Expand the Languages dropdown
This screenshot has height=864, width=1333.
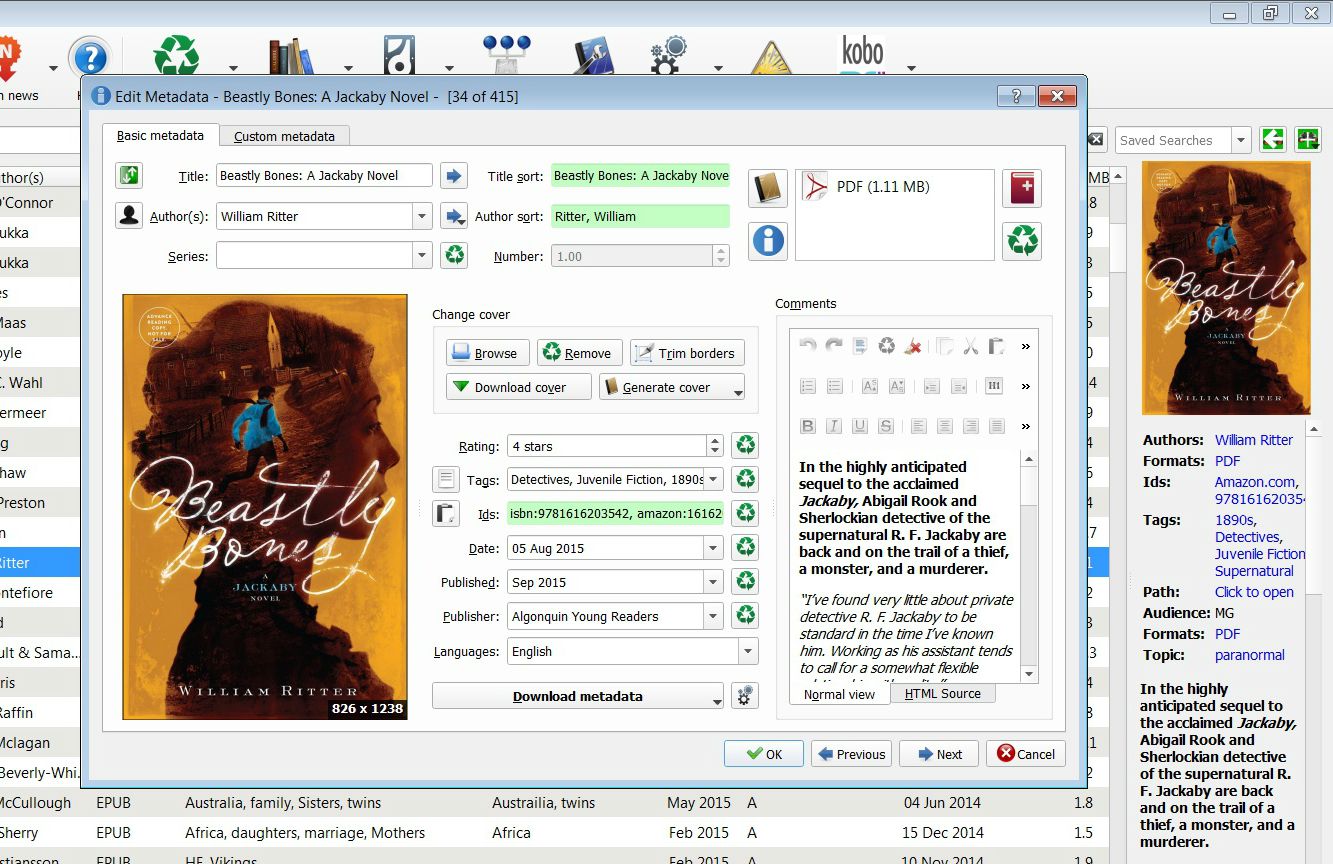[746, 651]
